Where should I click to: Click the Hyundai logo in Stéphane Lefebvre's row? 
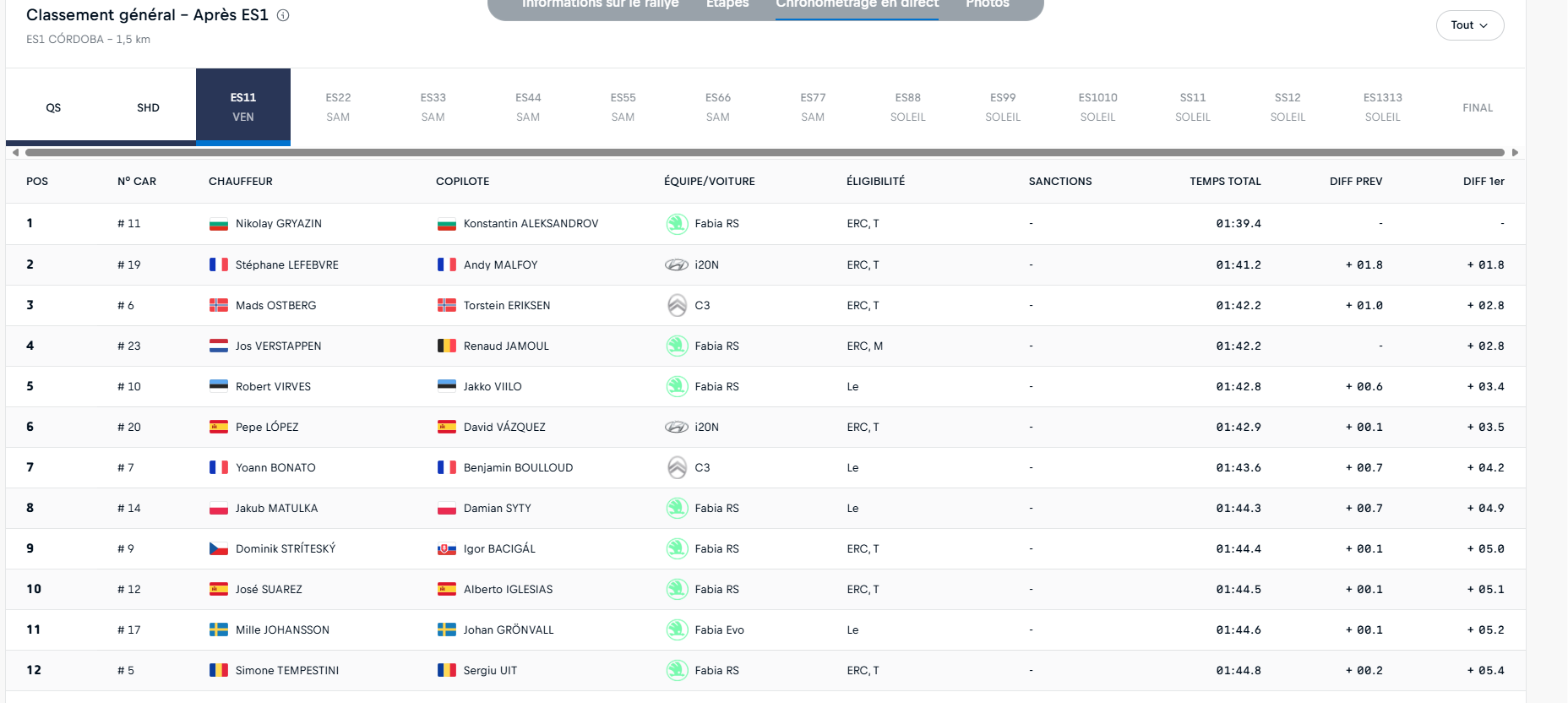[x=677, y=264]
